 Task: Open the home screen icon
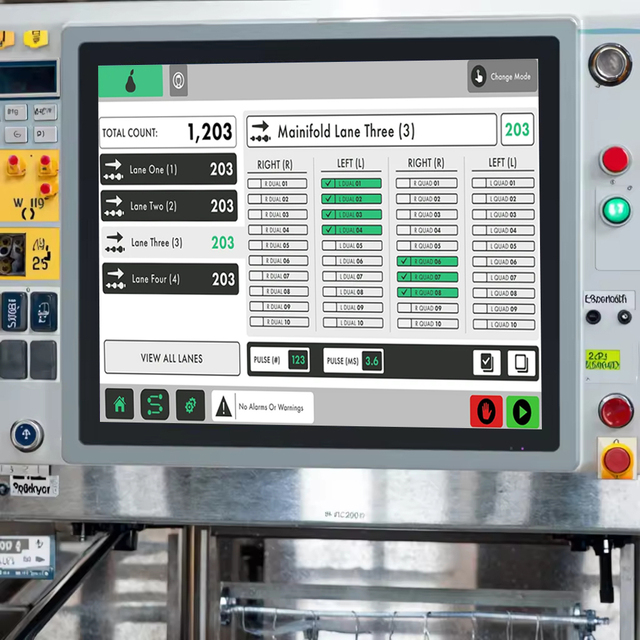coord(120,404)
